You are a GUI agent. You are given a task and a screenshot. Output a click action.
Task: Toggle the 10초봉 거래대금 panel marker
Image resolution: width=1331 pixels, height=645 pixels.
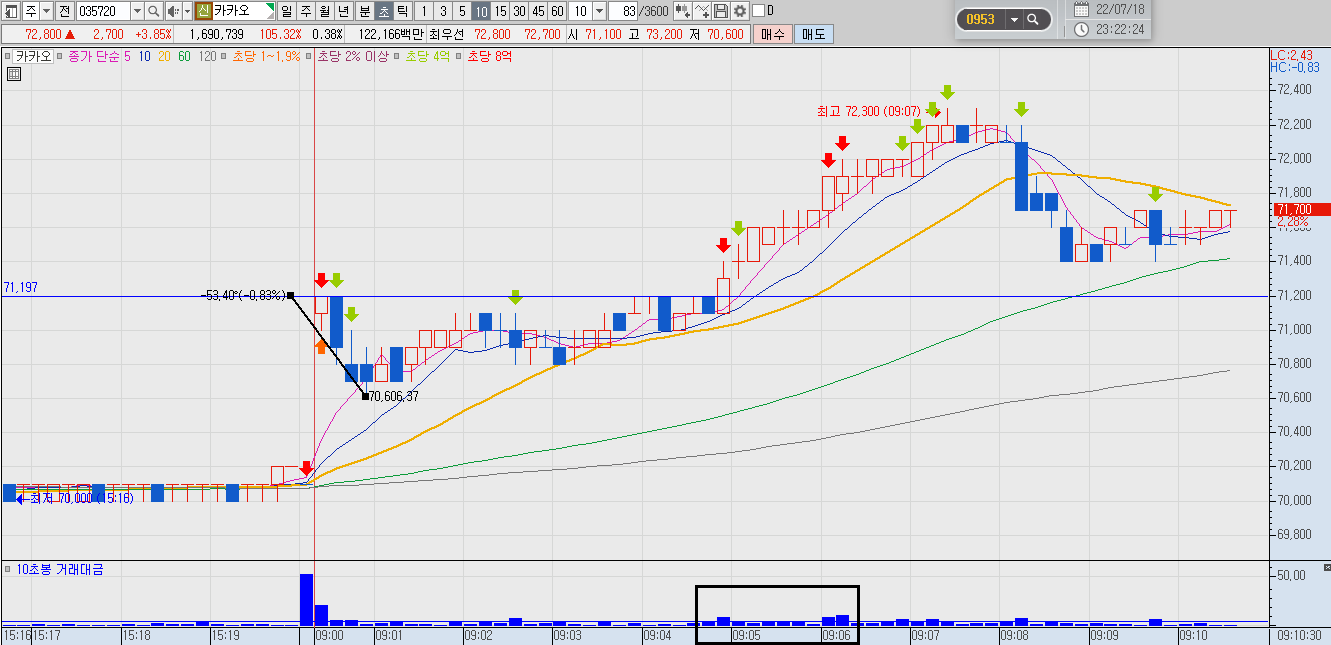[7, 569]
